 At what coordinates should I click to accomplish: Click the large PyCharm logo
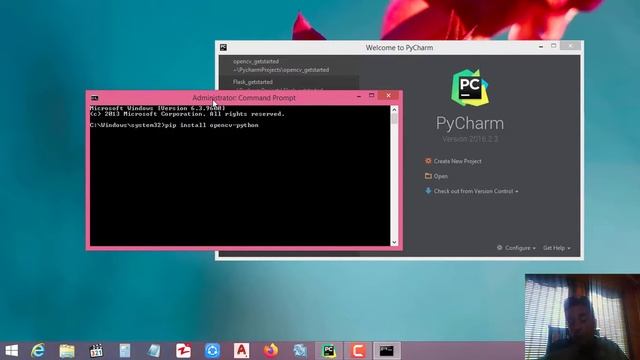click(x=469, y=88)
